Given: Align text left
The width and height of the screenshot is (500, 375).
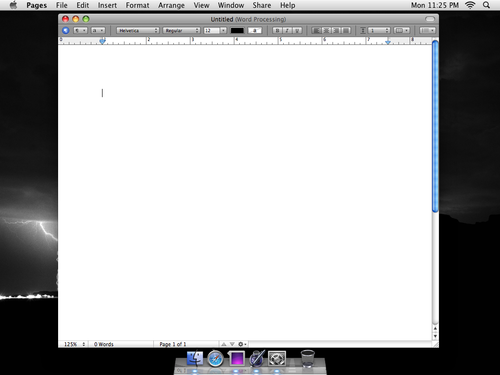Looking at the screenshot, I should tap(316, 30).
